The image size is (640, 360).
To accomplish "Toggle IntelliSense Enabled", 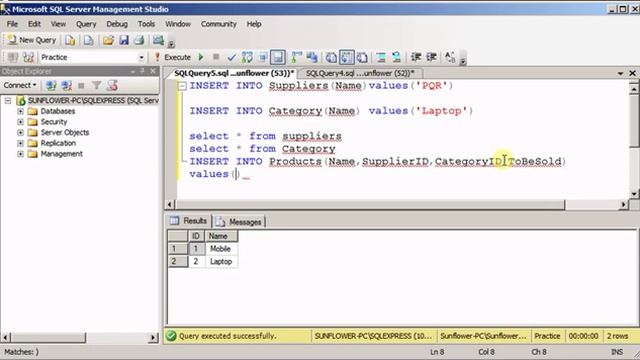I will tap(278, 58).
